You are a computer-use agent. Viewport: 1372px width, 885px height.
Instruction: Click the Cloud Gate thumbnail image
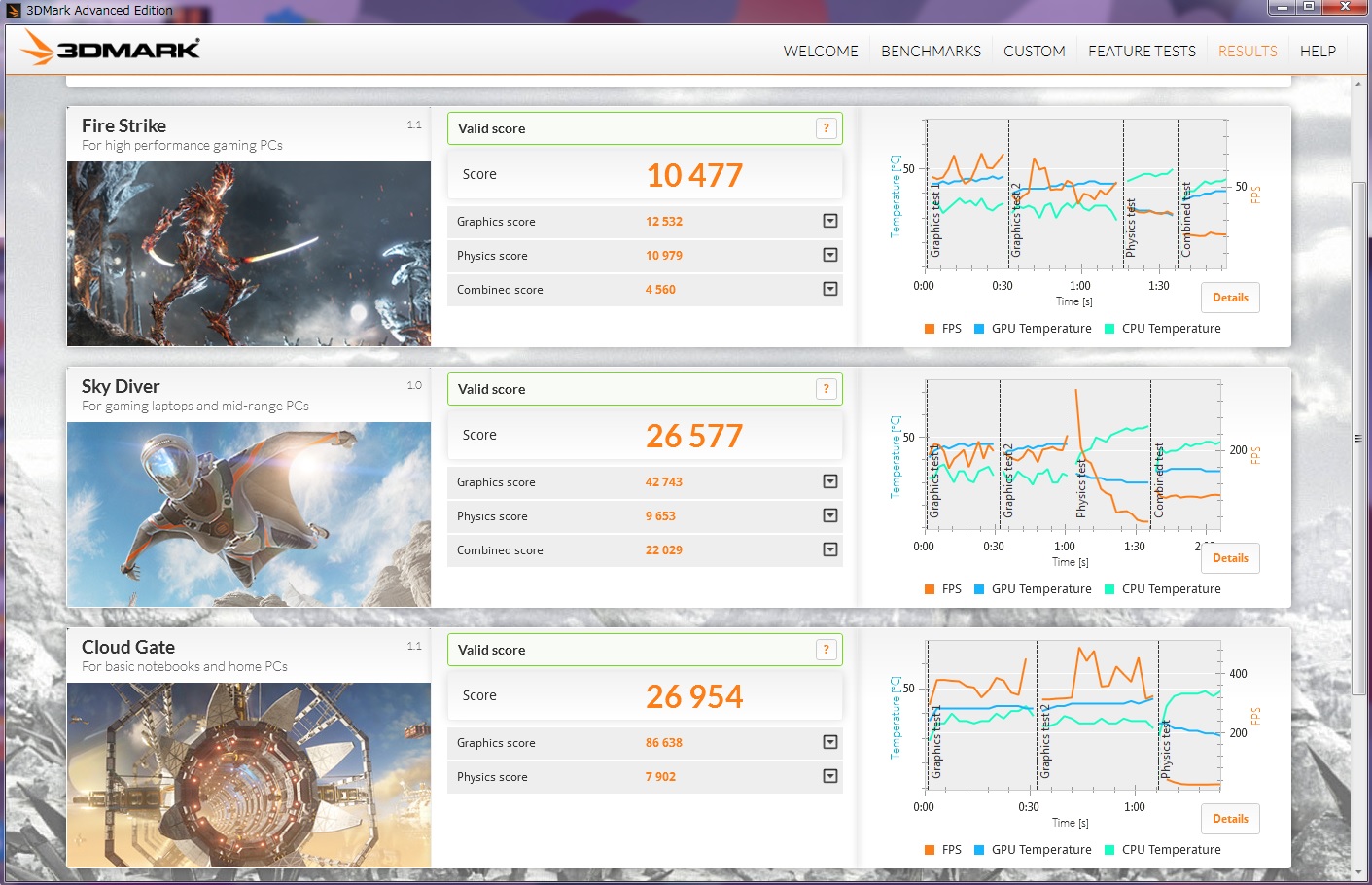249,775
